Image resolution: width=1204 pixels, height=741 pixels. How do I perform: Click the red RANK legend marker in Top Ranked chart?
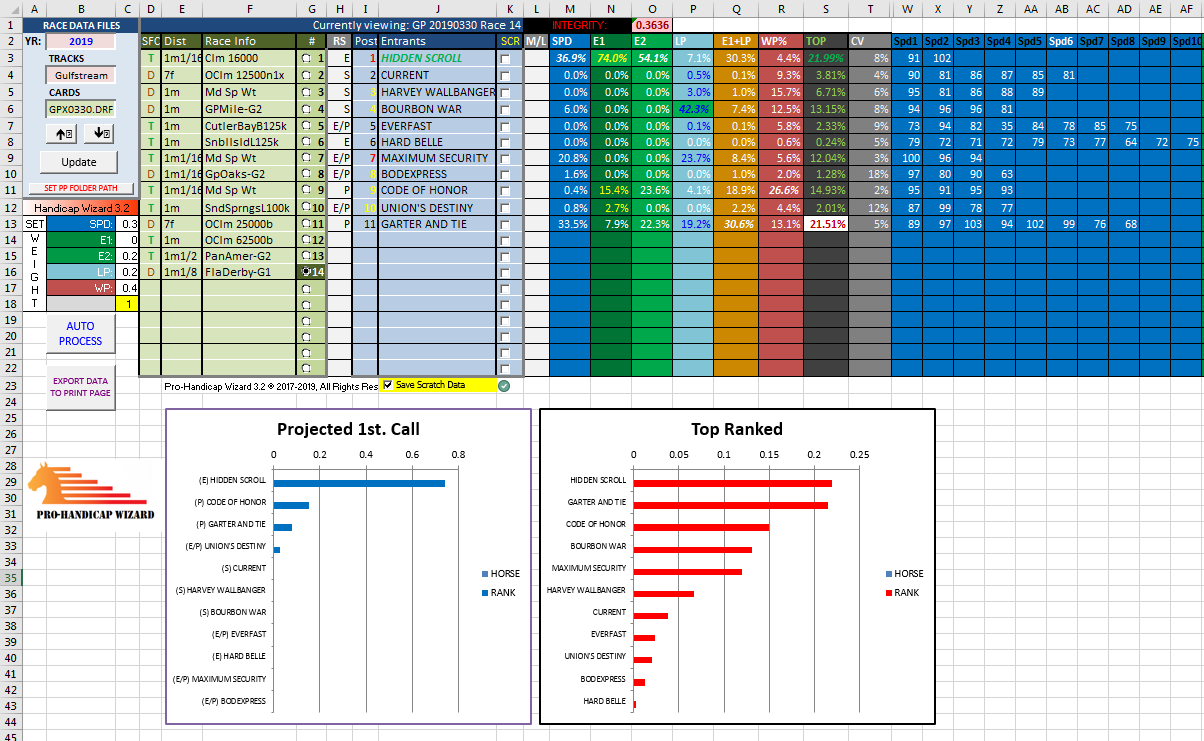tap(887, 592)
